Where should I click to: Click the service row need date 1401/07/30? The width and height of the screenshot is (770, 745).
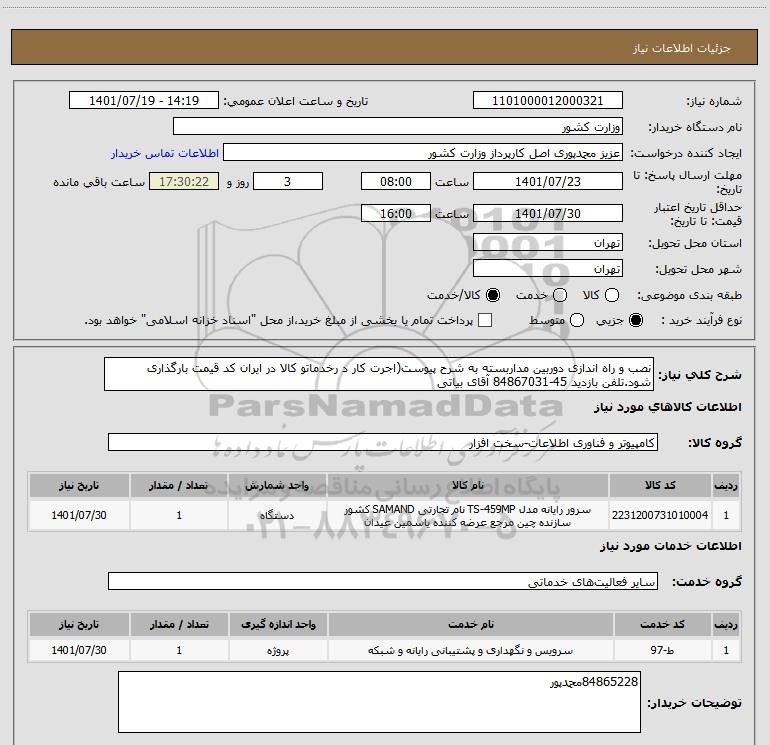tap(79, 650)
